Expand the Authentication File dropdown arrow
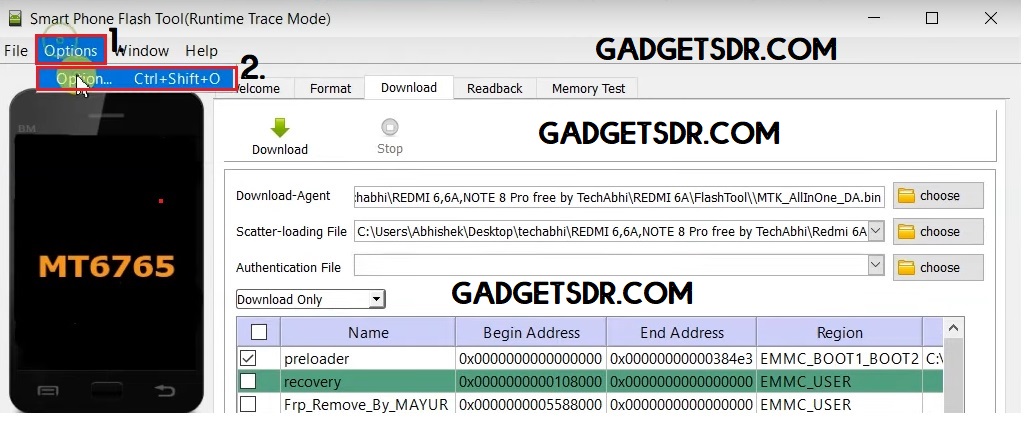The height and width of the screenshot is (424, 1024). 876,266
